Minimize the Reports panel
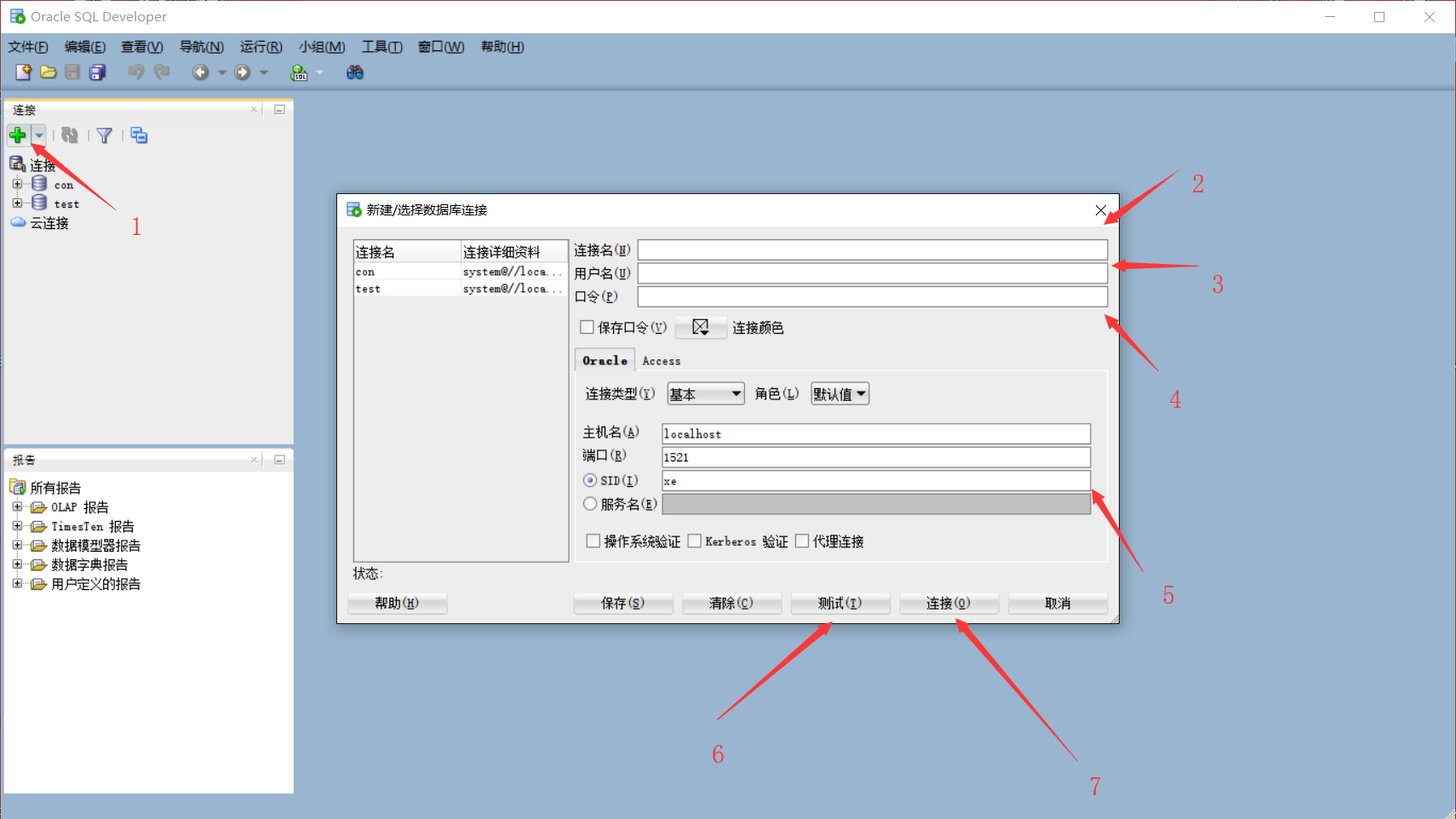This screenshot has width=1456, height=819. pyautogui.click(x=279, y=460)
